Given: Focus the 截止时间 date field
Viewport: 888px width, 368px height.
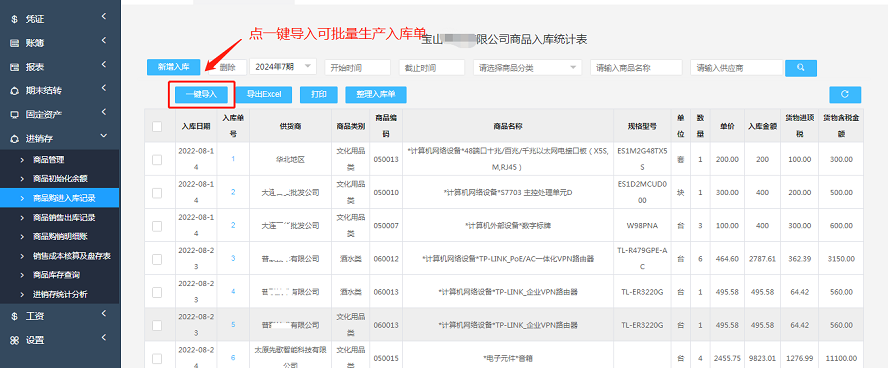Looking at the screenshot, I should click(x=432, y=67).
